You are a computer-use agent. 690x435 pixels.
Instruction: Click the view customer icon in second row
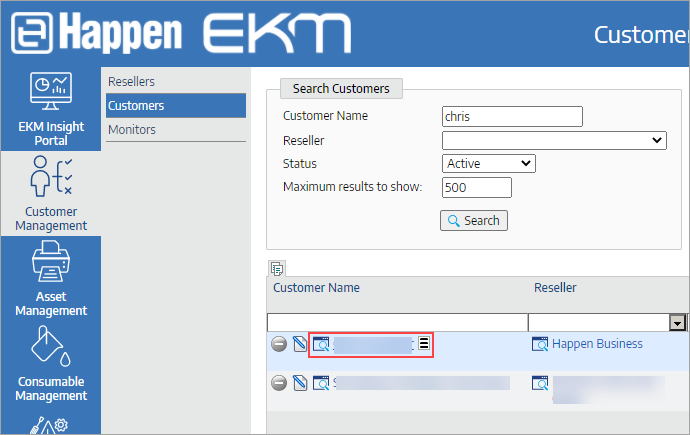tap(321, 383)
